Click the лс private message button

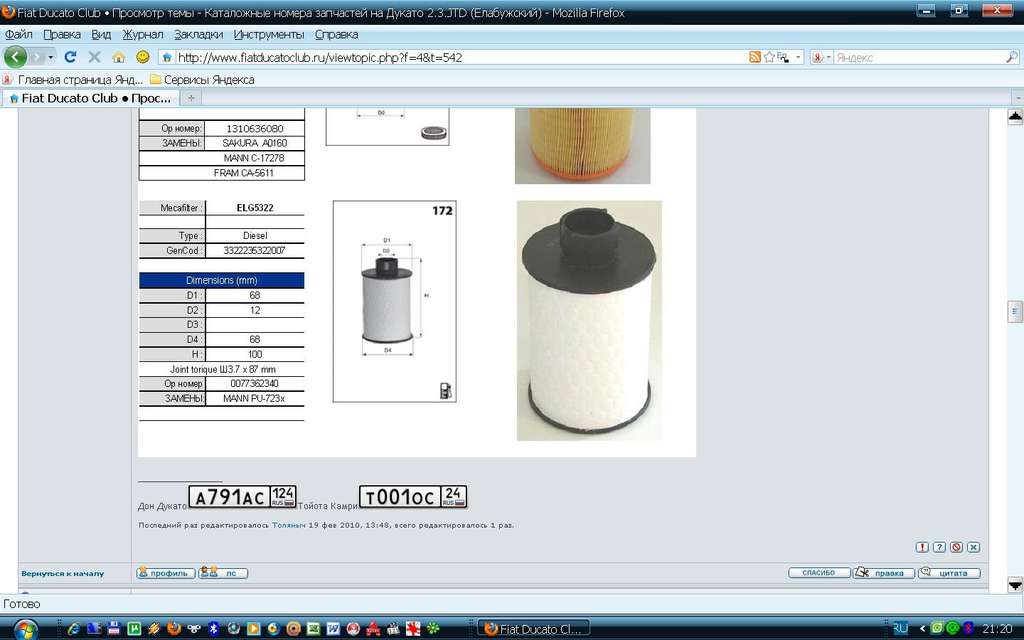pos(223,573)
